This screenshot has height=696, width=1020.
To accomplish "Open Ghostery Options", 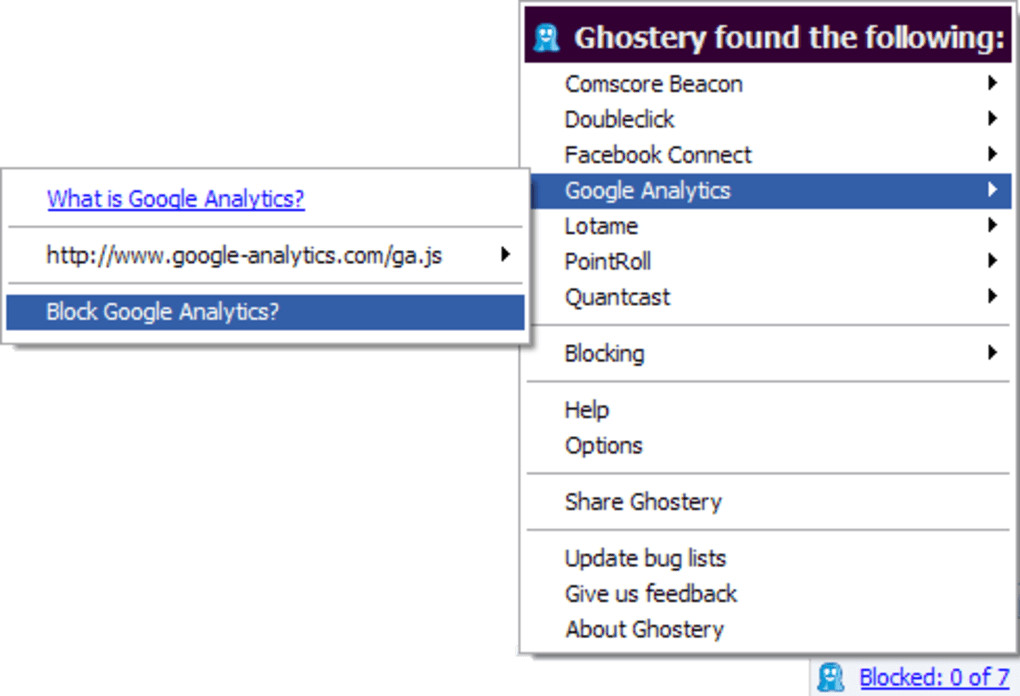I will (x=603, y=445).
